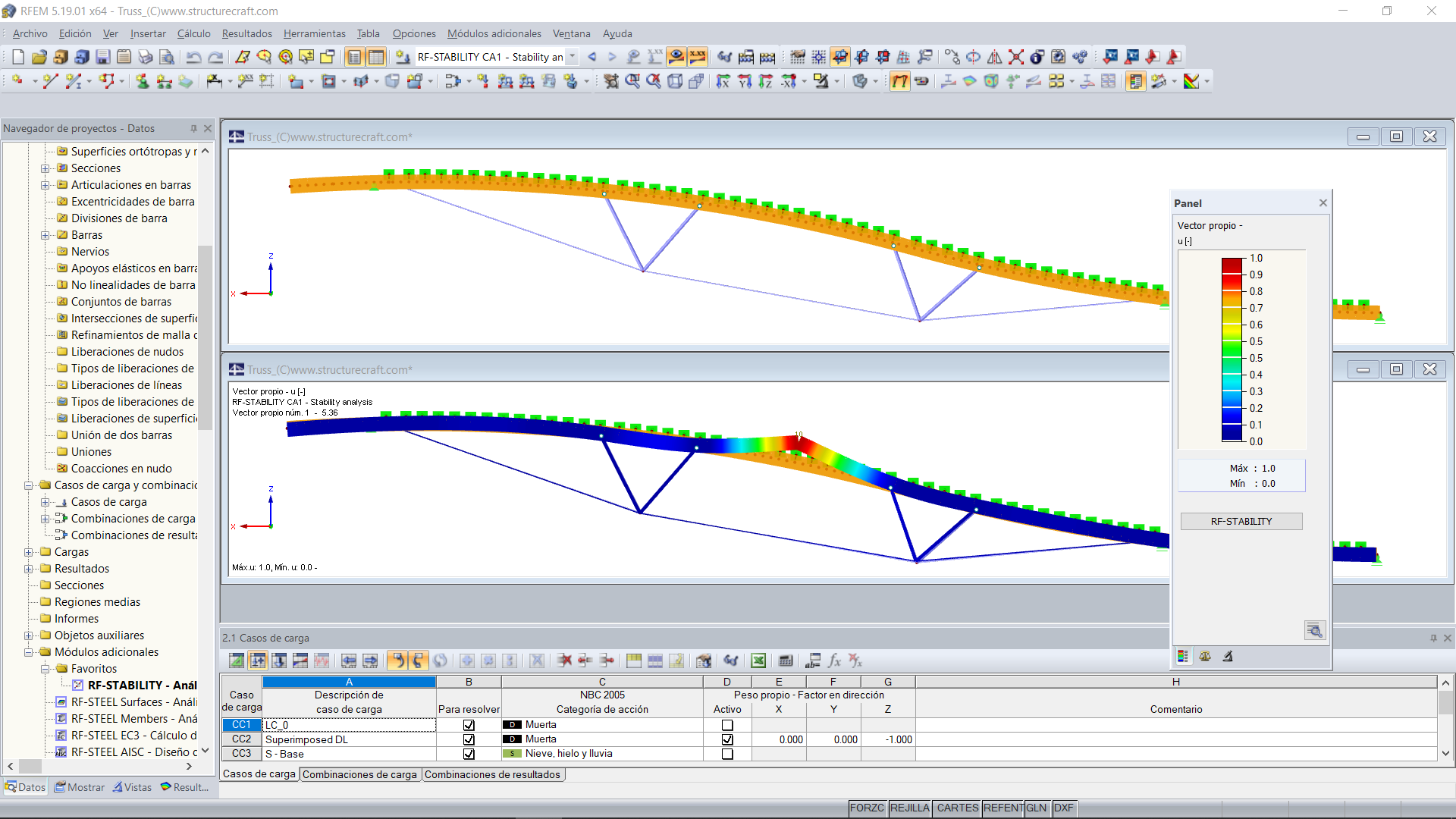Switch to the Combinaciones de carga tab
Image resolution: width=1456 pixels, height=819 pixels.
pyautogui.click(x=359, y=774)
